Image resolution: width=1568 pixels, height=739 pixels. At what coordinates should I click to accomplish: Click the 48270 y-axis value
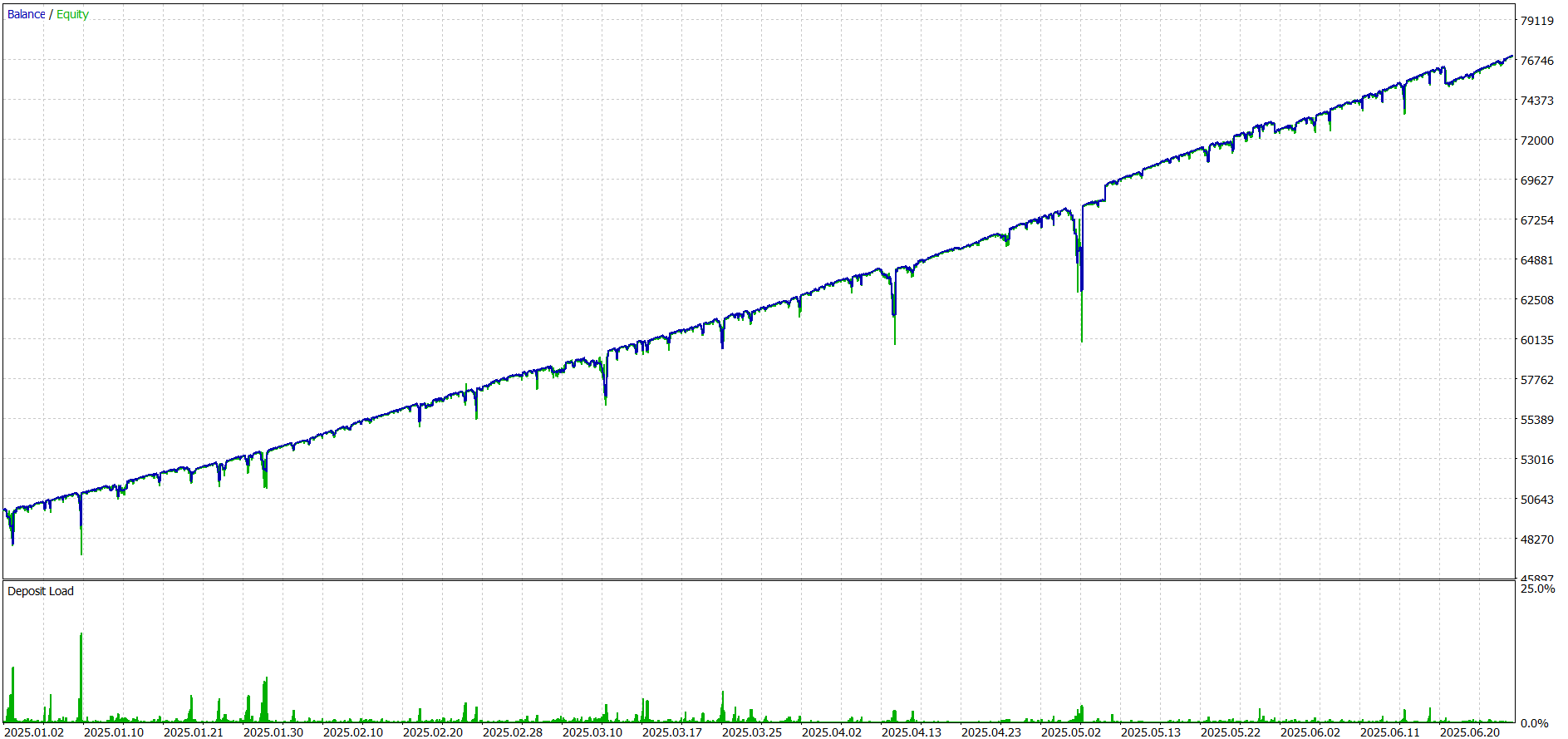coord(1537,539)
